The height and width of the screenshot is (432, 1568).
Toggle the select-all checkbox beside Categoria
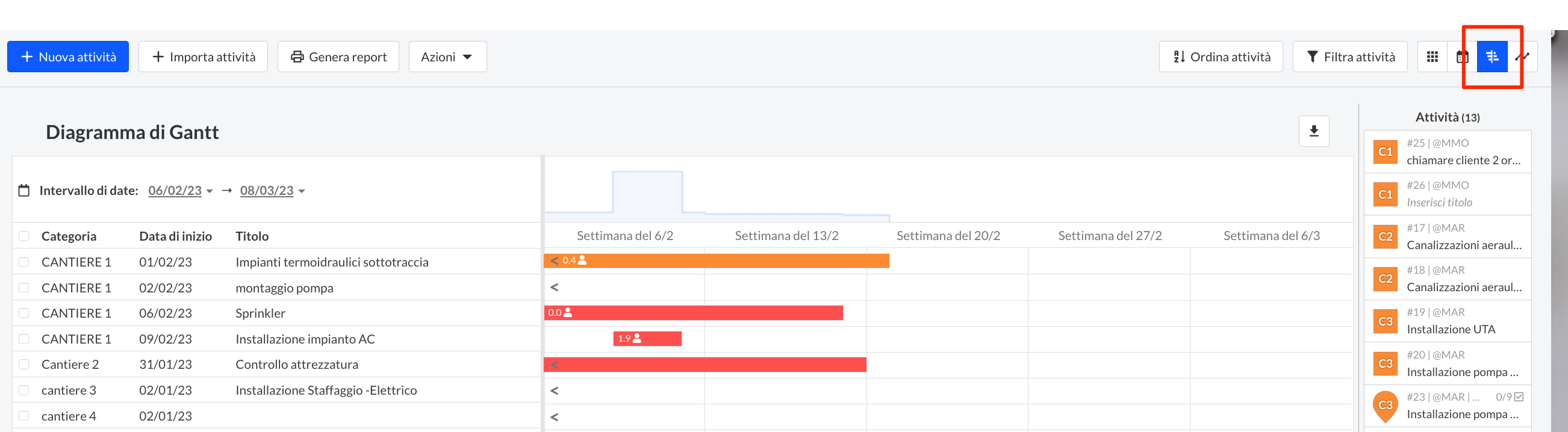pyautogui.click(x=23, y=236)
